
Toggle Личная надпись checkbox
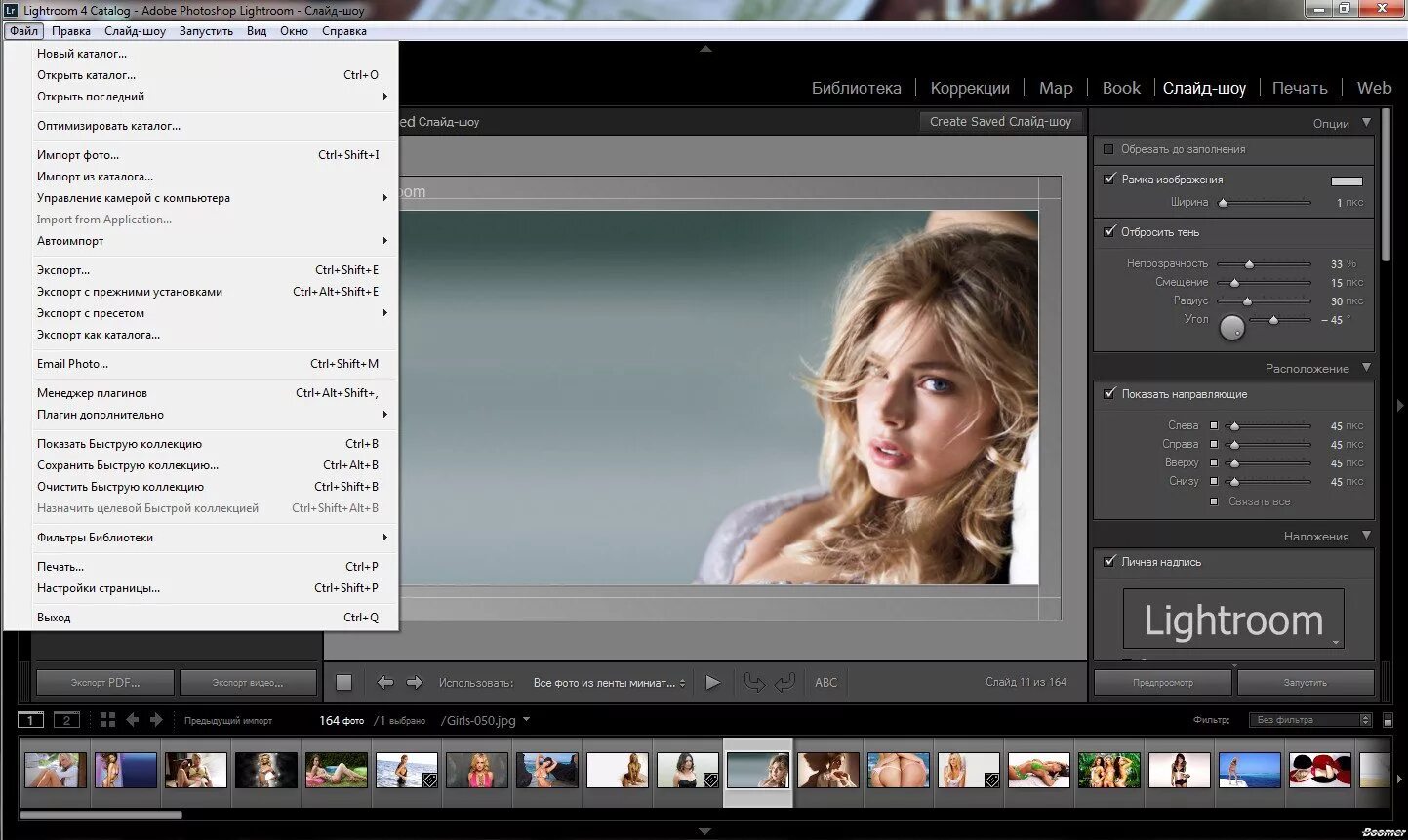(x=1109, y=562)
